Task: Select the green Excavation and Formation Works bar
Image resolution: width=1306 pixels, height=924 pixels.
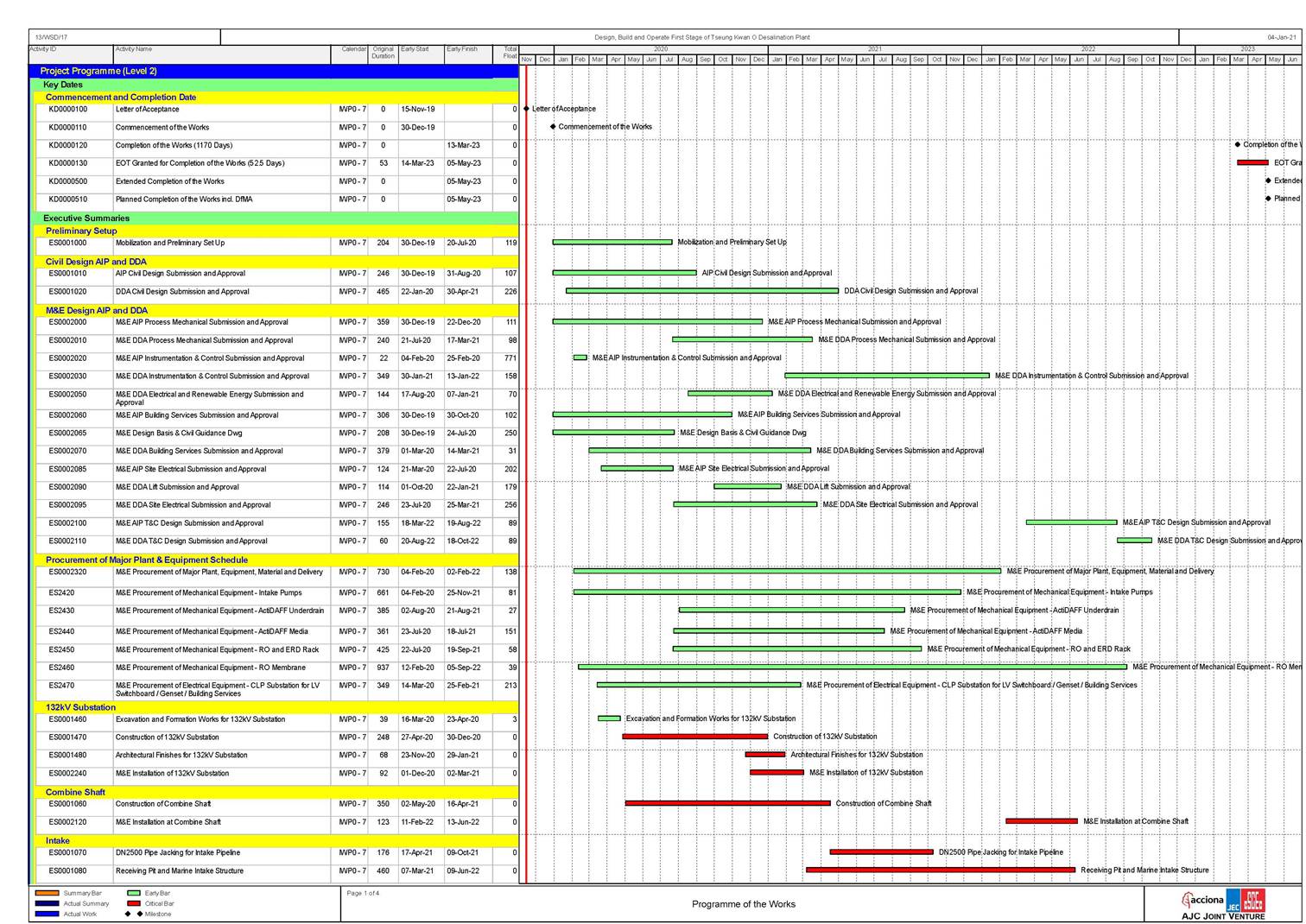Action: [x=609, y=718]
